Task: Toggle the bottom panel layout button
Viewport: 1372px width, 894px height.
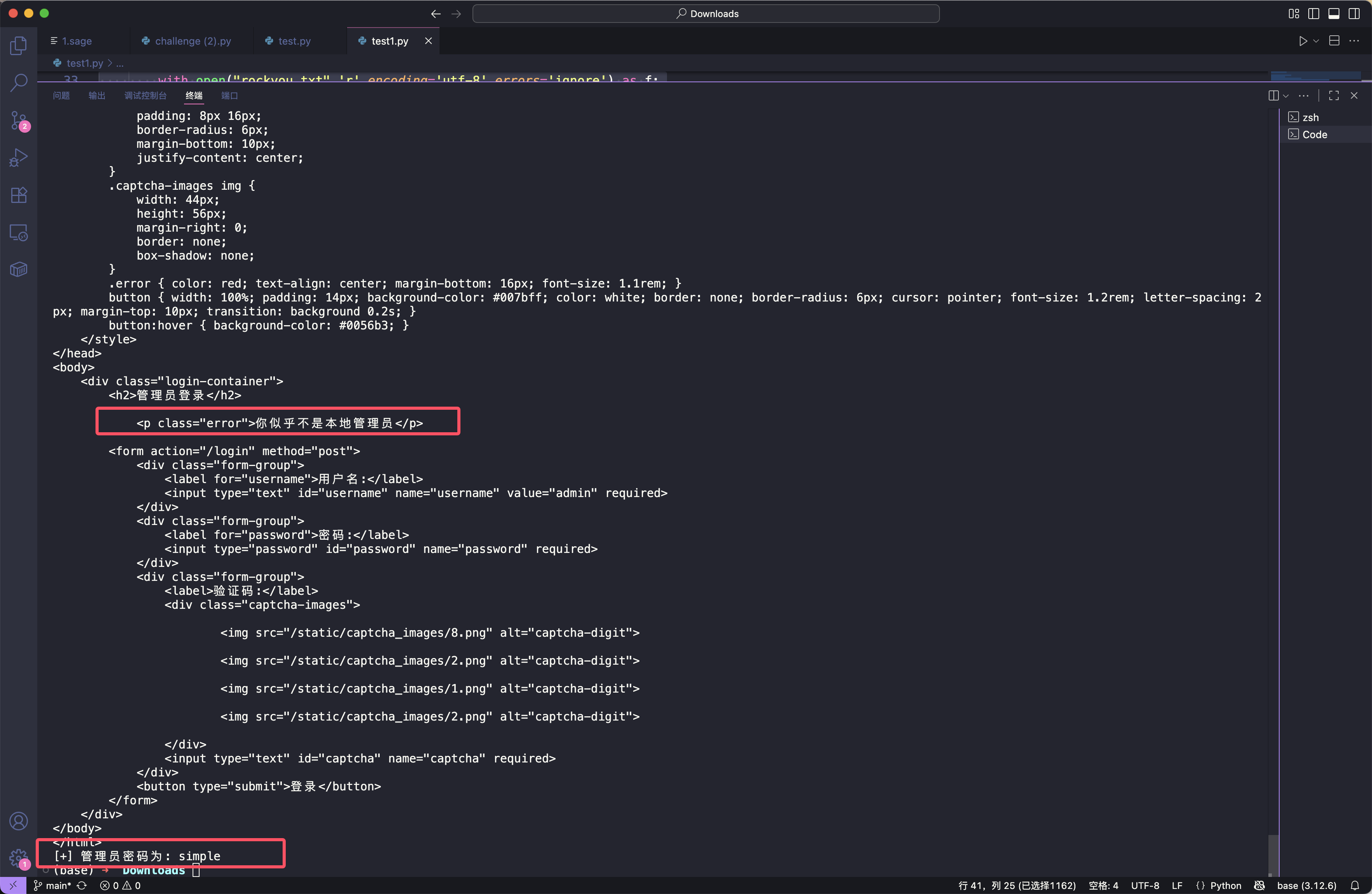Action: click(1334, 14)
